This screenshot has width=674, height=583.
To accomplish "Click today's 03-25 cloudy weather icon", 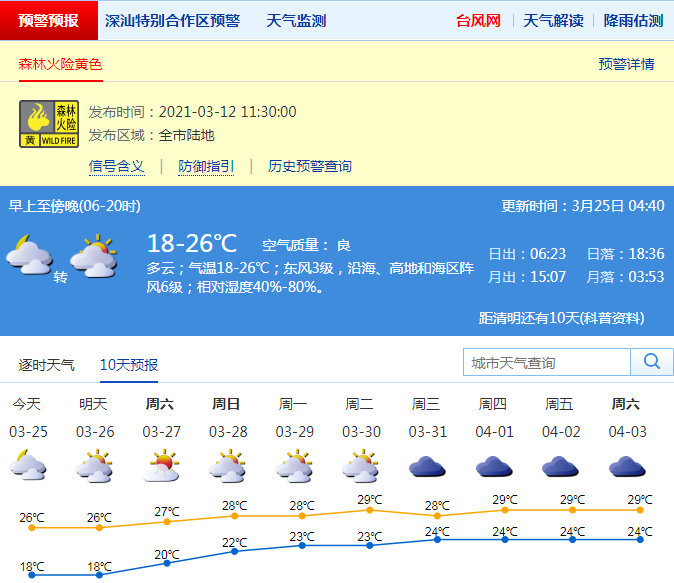I will (x=27, y=466).
